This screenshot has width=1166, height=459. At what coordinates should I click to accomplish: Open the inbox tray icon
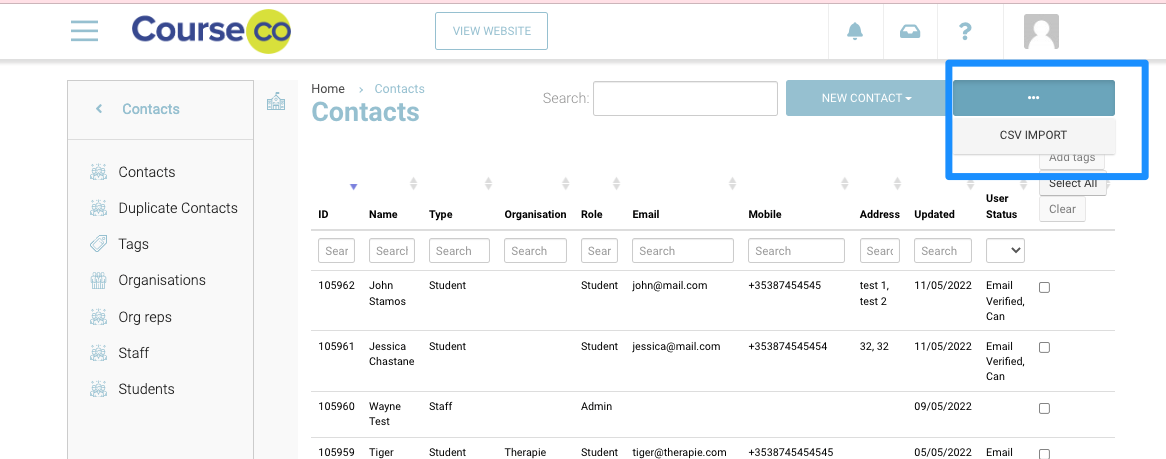click(x=910, y=31)
